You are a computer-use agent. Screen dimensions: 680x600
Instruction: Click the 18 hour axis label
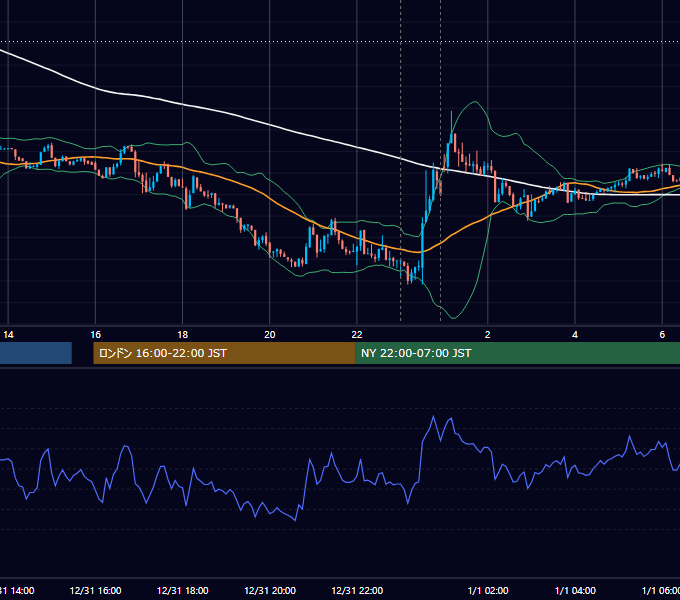[183, 335]
